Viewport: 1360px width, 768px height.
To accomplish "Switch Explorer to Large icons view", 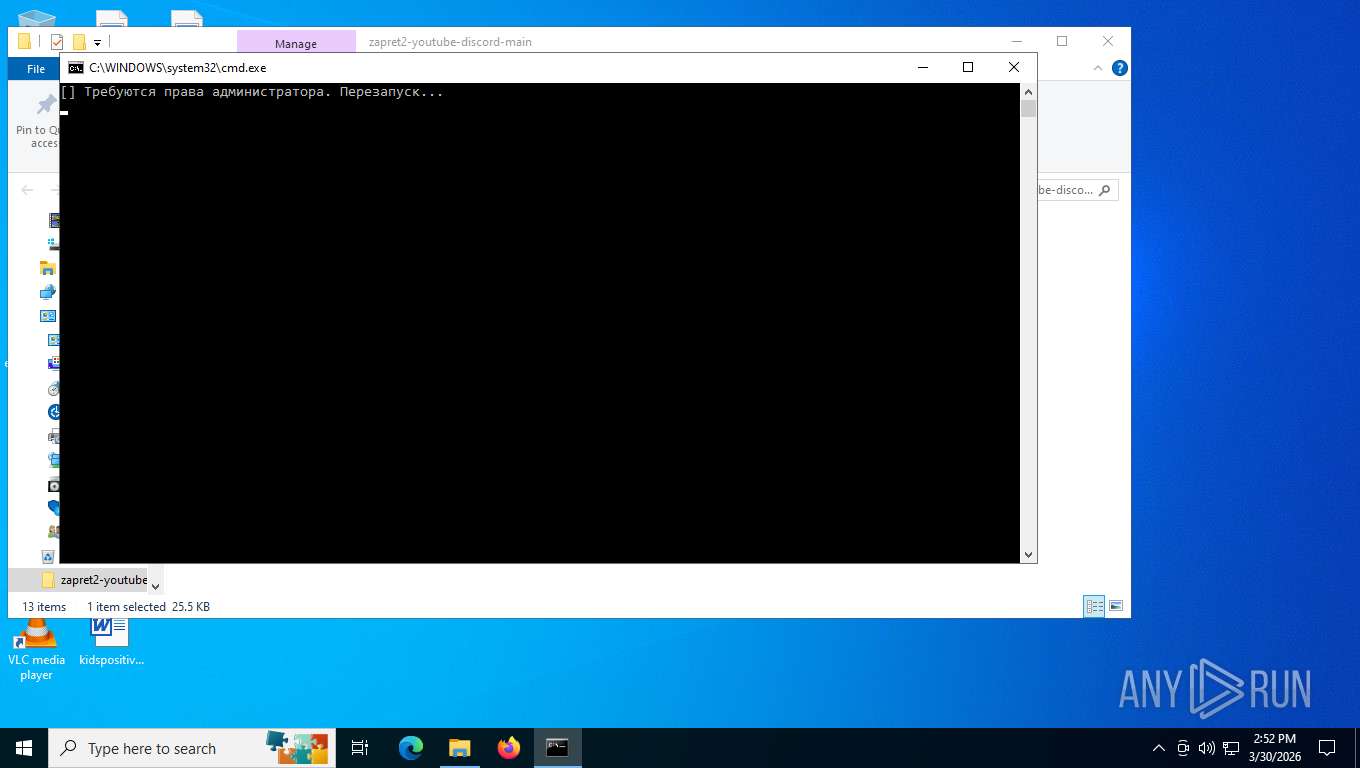I will pos(1116,606).
